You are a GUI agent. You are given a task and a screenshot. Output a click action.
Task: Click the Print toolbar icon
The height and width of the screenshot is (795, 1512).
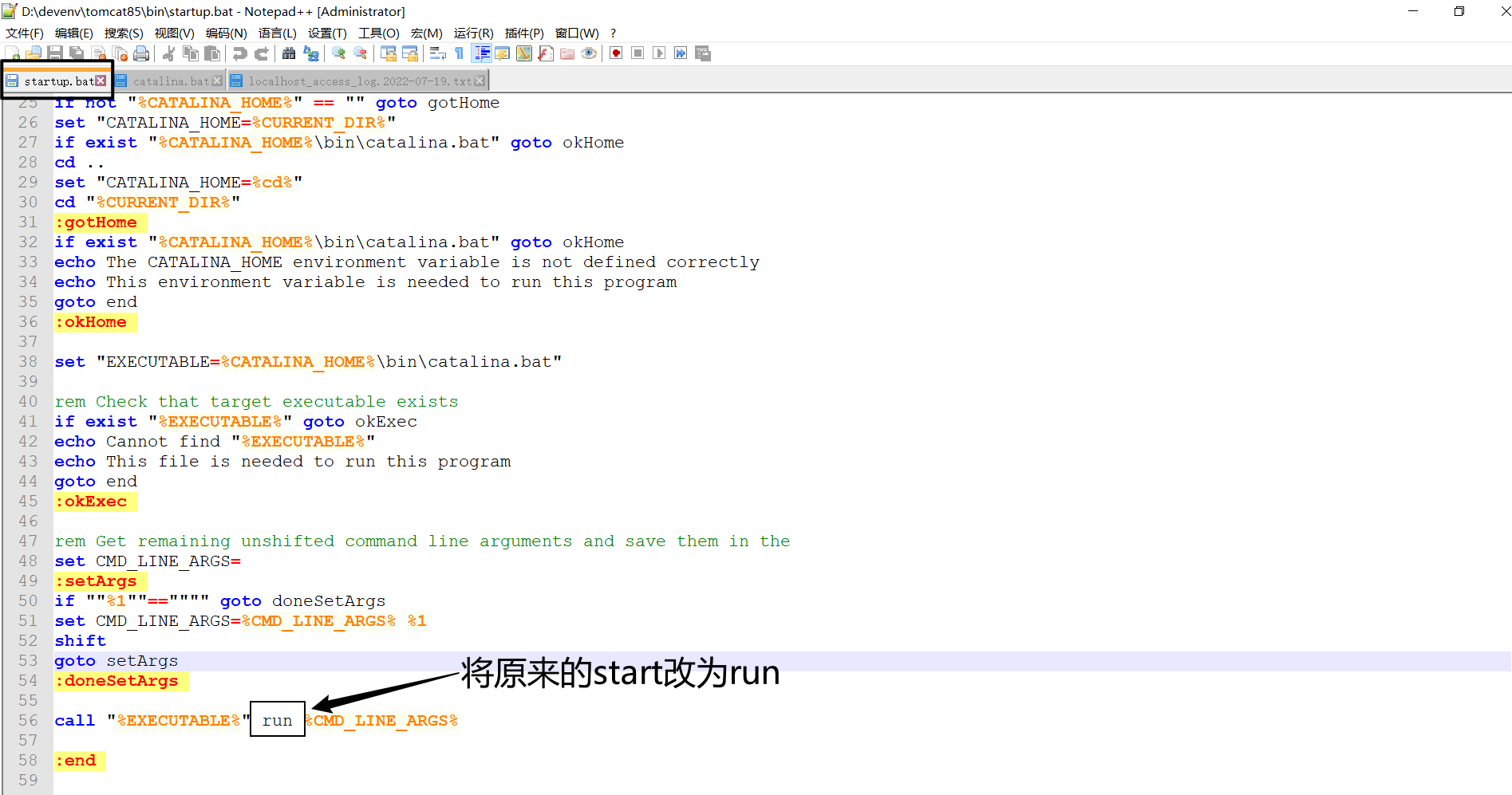(141, 53)
